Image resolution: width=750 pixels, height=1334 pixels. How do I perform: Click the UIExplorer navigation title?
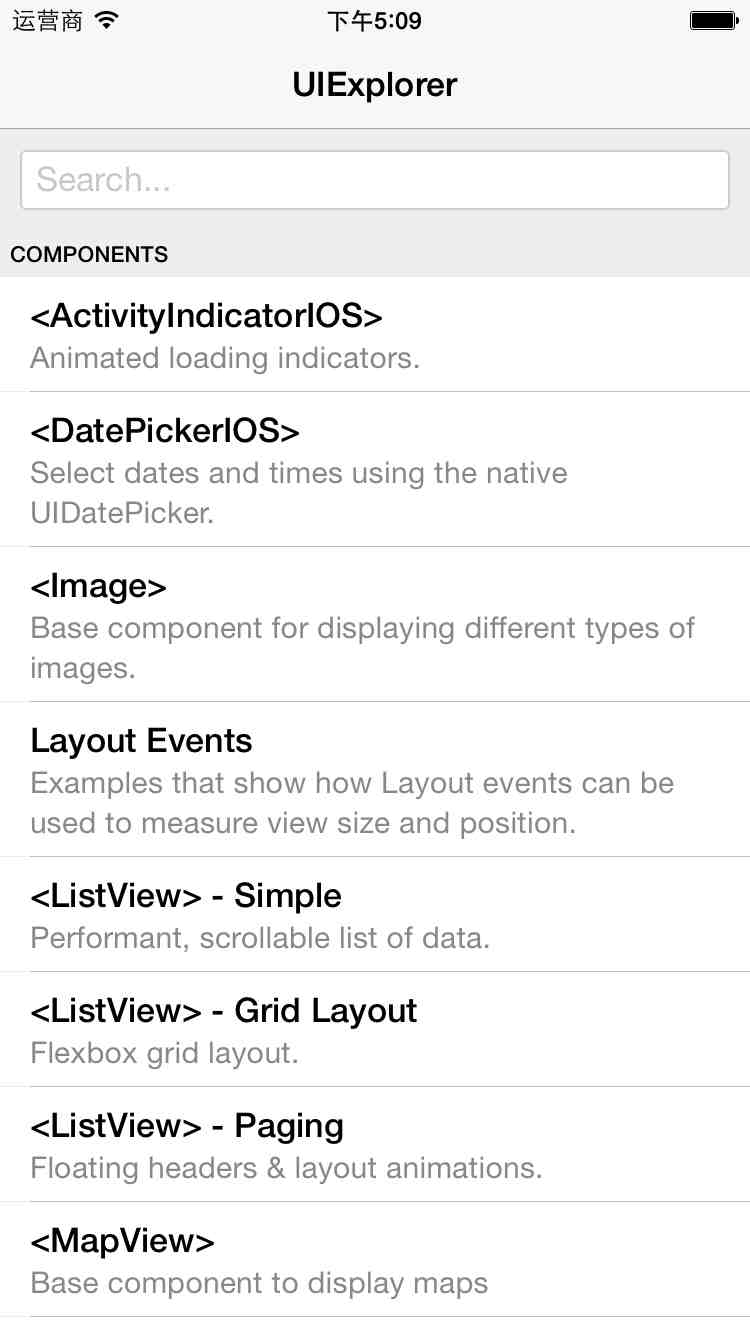(375, 85)
